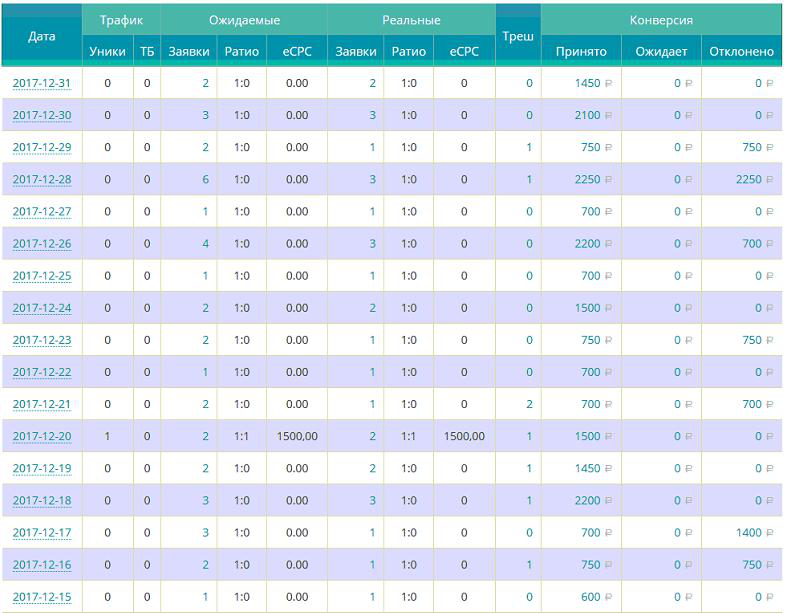Open expected requests value 4 for 2017-12-26
786x613 pixels.
(x=205, y=244)
